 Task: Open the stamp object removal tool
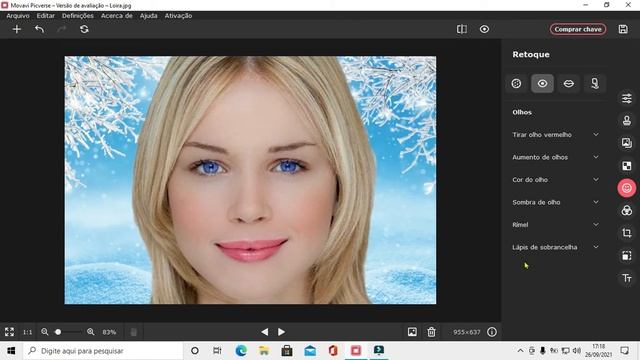[627, 120]
